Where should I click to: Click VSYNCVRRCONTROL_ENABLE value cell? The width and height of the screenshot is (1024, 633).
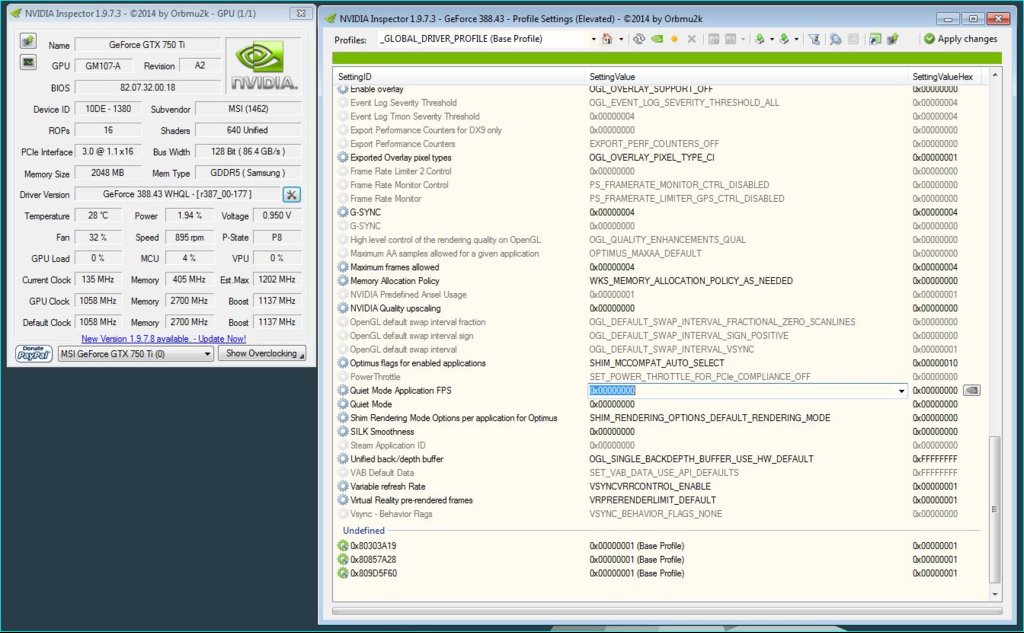pos(650,487)
